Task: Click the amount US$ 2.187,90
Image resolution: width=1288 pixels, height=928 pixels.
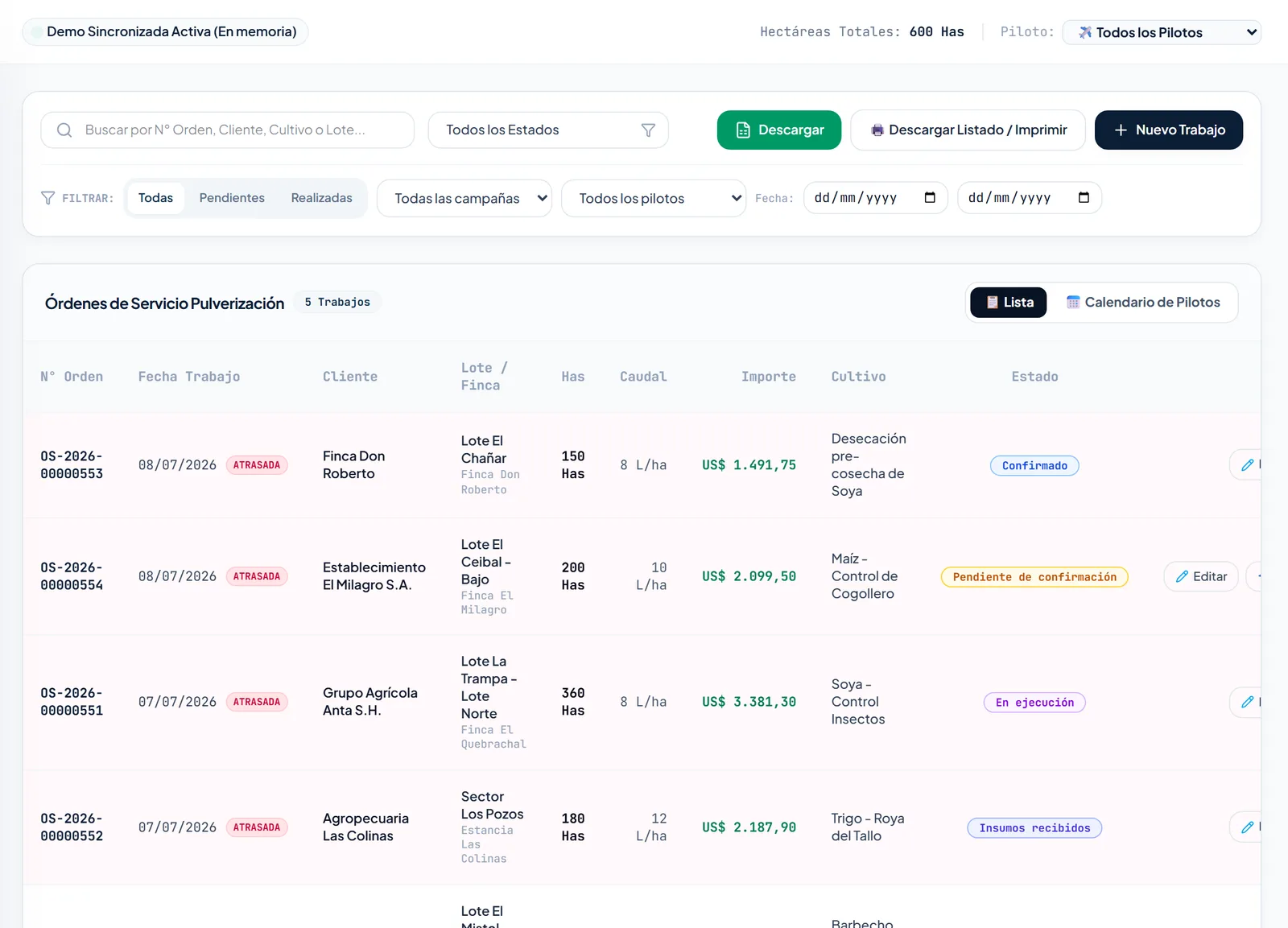Action: (x=749, y=827)
